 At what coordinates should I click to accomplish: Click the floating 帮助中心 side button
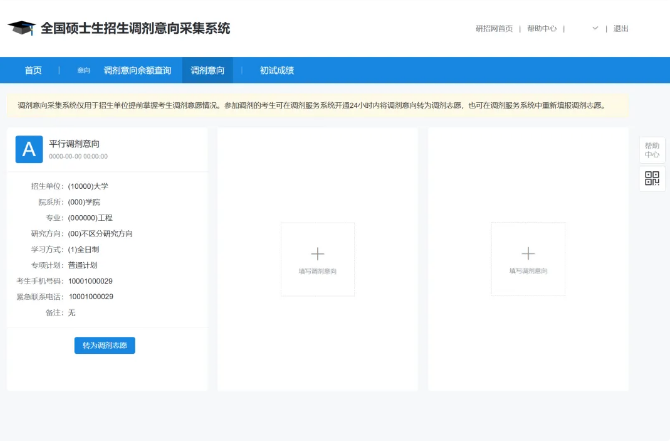click(x=652, y=150)
